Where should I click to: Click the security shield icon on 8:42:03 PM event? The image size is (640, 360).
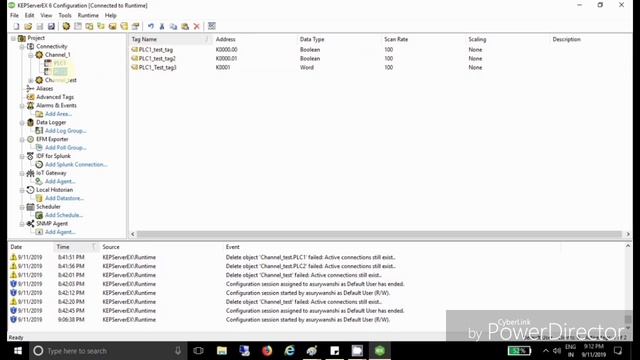coord(13,284)
